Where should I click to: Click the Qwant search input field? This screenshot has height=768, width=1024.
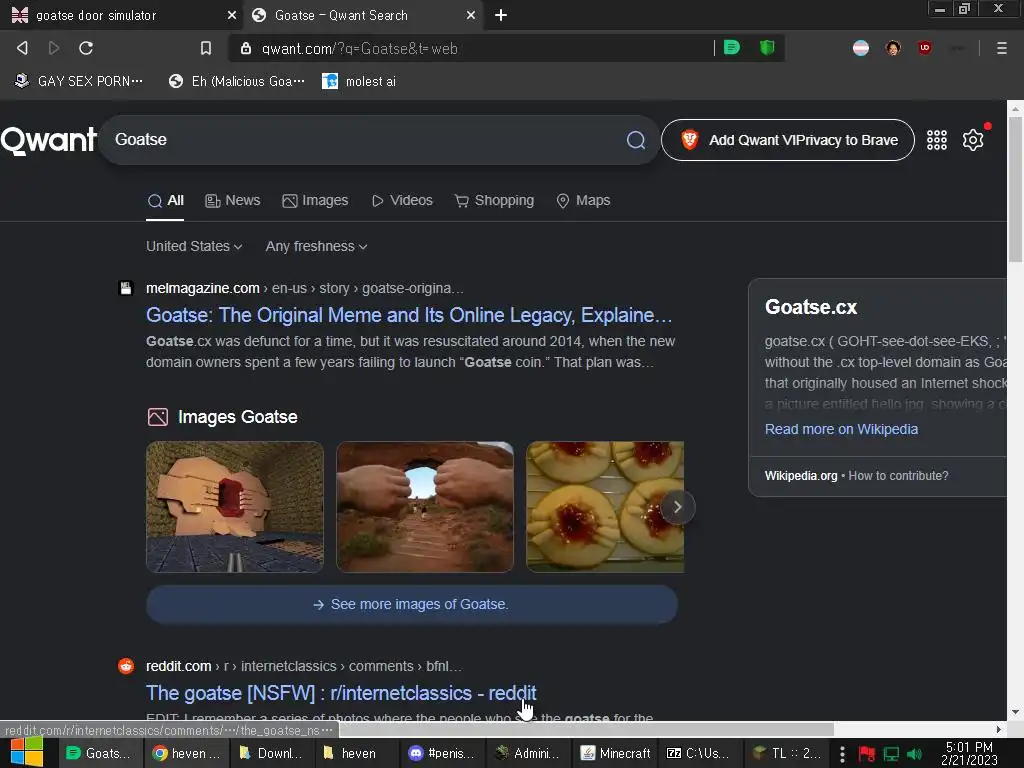[x=366, y=140]
